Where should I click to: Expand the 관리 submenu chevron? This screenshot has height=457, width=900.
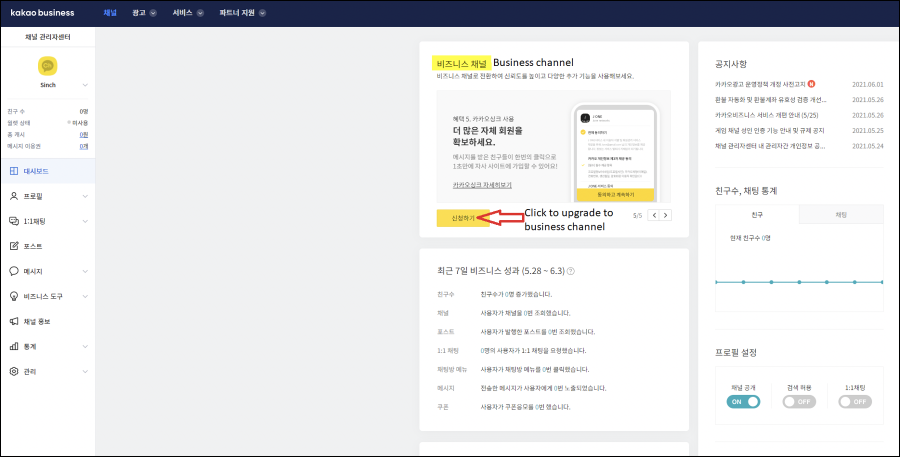[x=85, y=371]
